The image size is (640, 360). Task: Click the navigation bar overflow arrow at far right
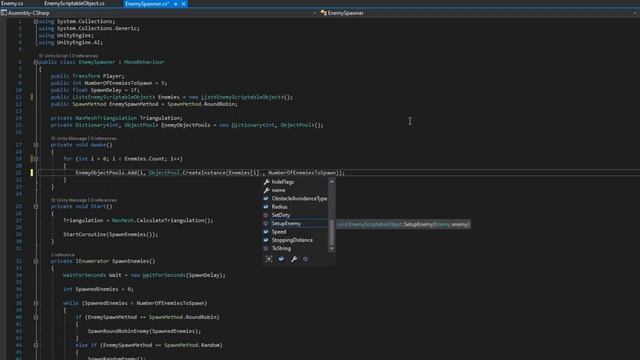coord(634,13)
